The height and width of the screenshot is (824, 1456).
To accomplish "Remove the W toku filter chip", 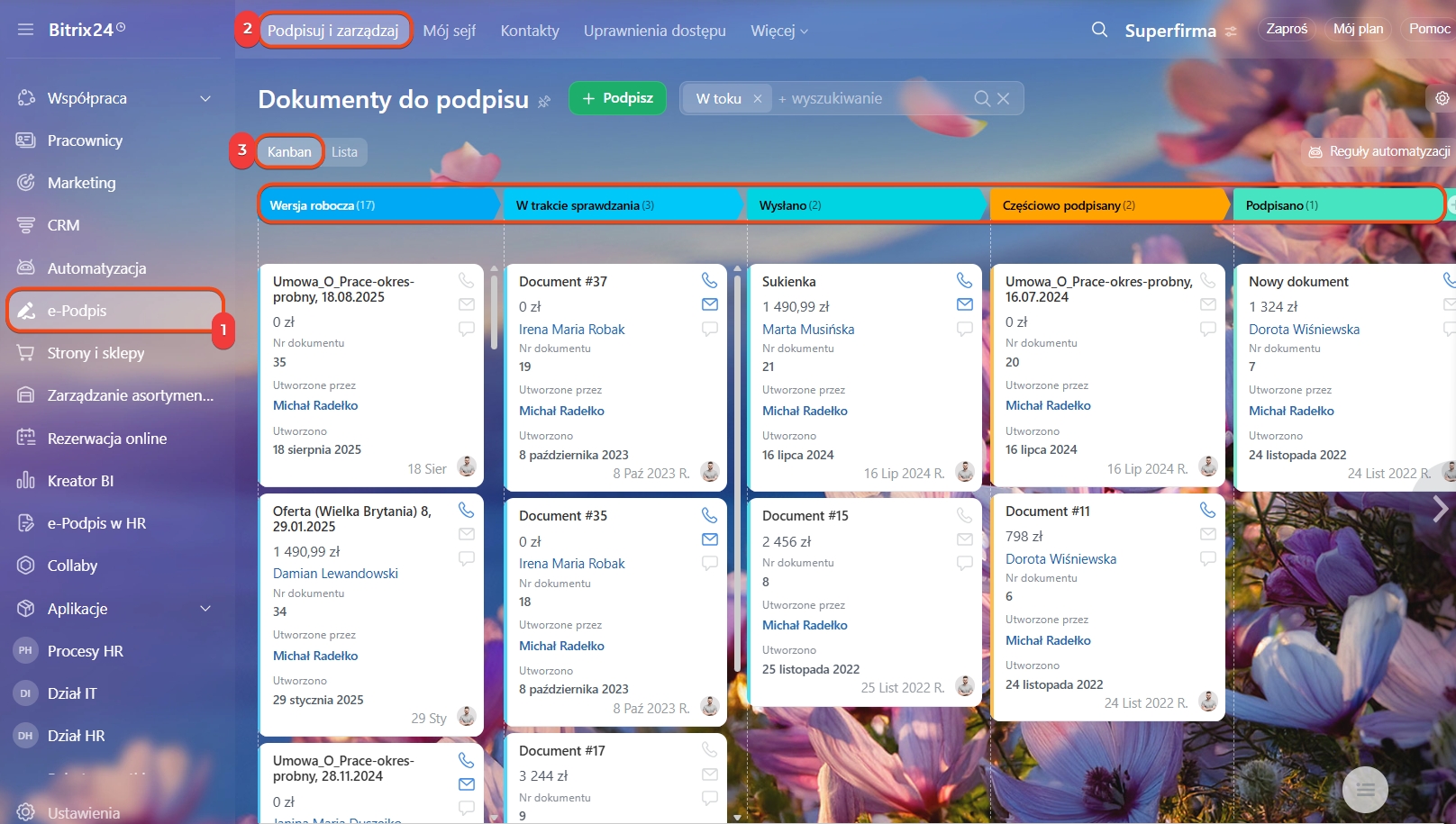I will tap(757, 98).
